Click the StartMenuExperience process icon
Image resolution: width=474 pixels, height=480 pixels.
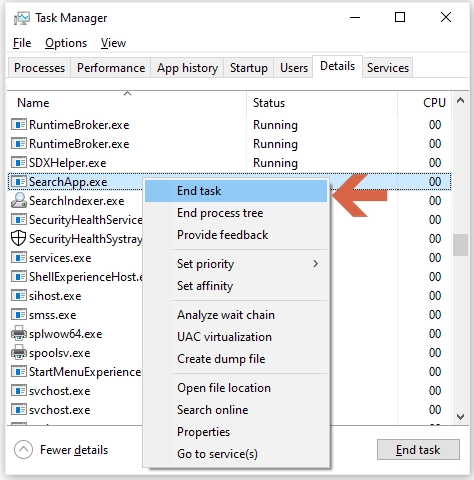pos(19,372)
